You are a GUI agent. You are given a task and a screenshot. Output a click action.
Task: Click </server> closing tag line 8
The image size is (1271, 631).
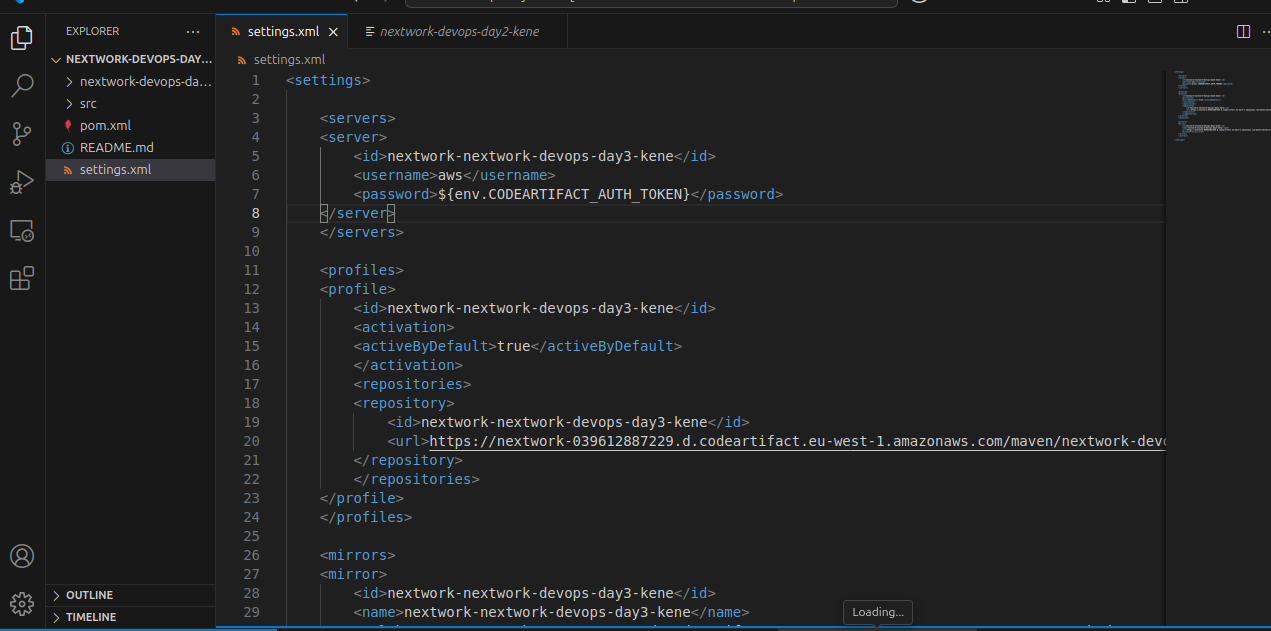point(358,213)
